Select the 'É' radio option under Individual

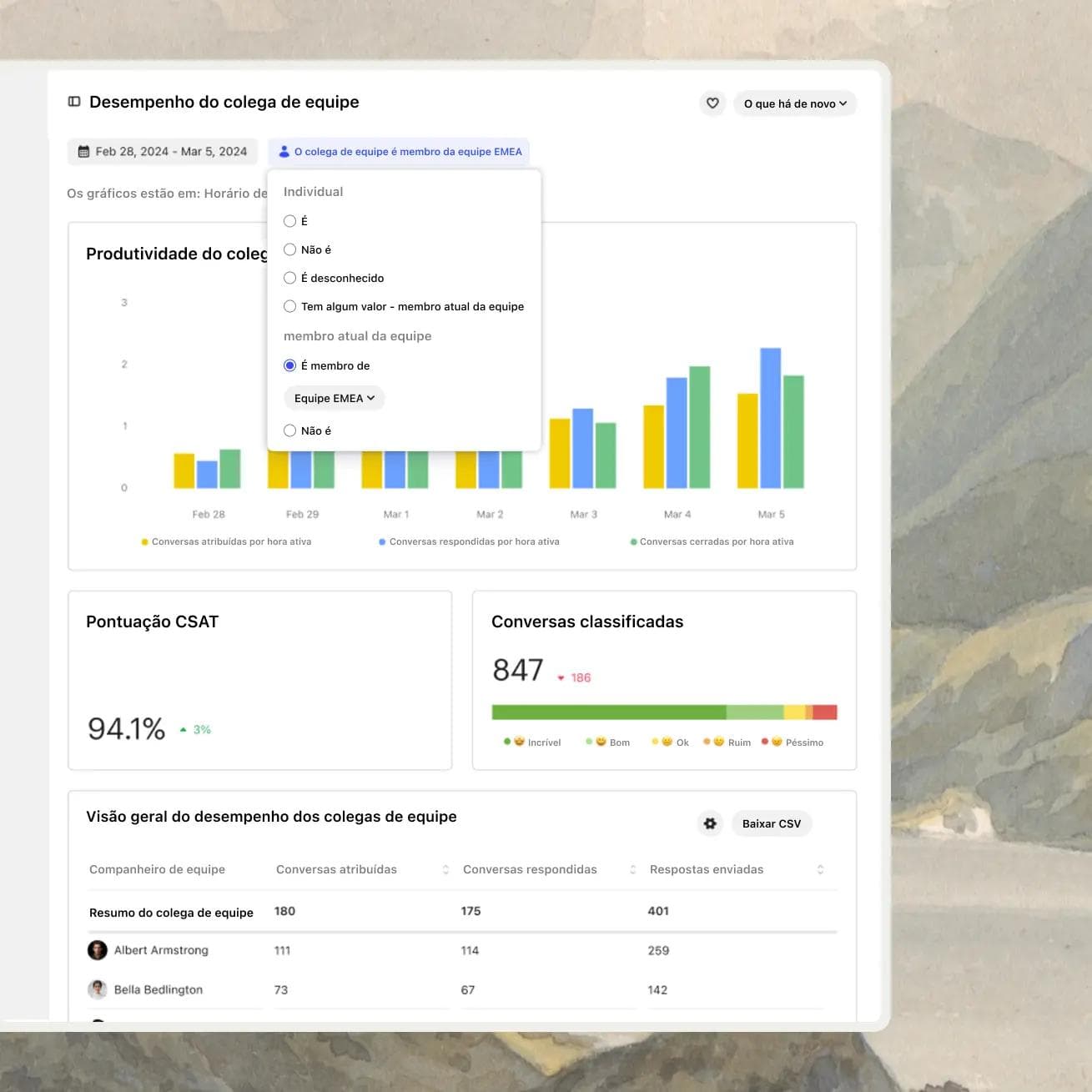coord(290,221)
